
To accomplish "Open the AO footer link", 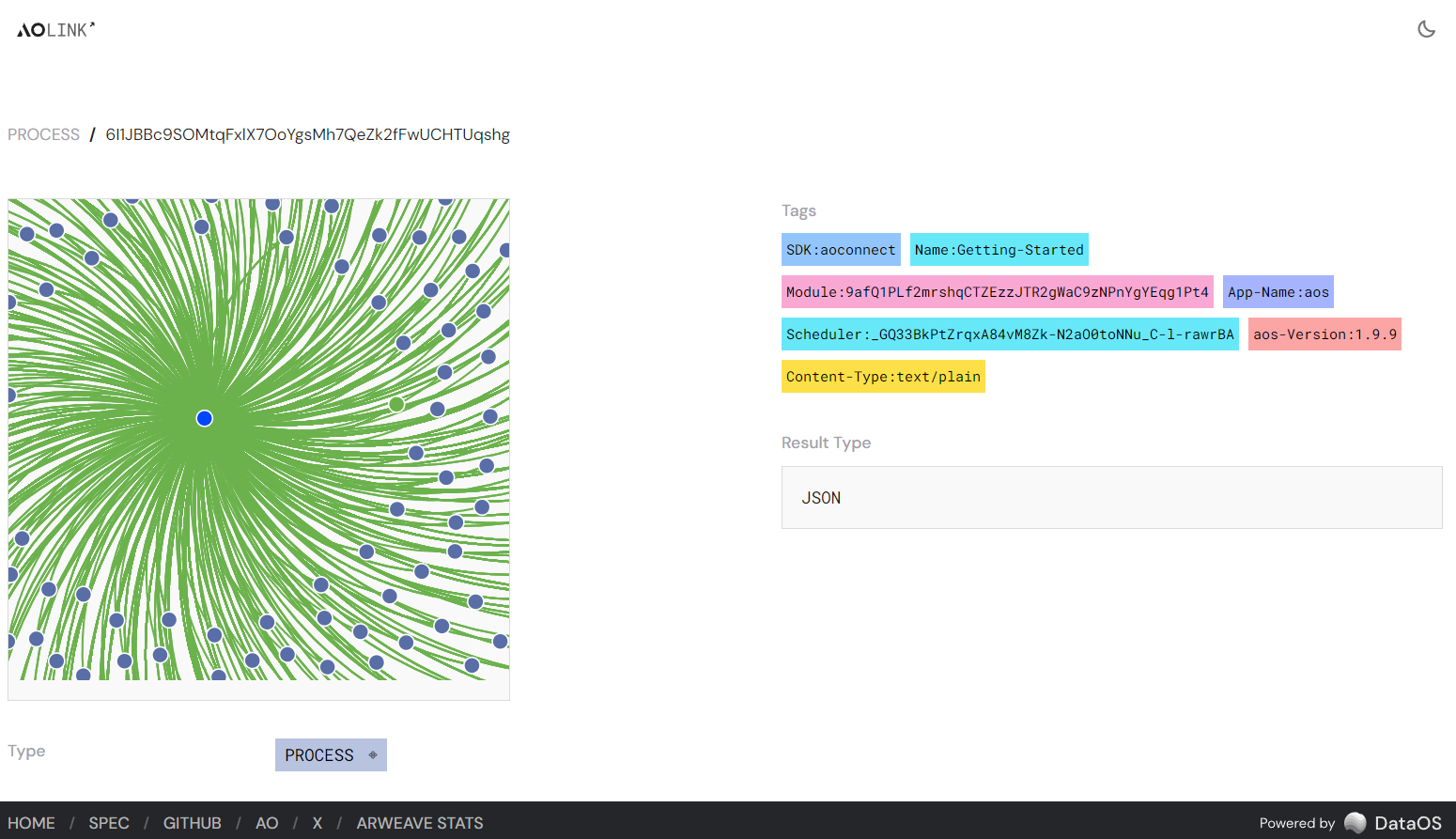I will click(267, 823).
